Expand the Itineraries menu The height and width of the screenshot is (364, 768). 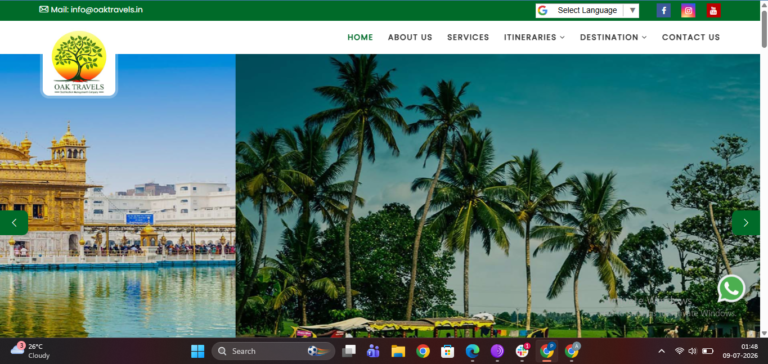tap(534, 37)
